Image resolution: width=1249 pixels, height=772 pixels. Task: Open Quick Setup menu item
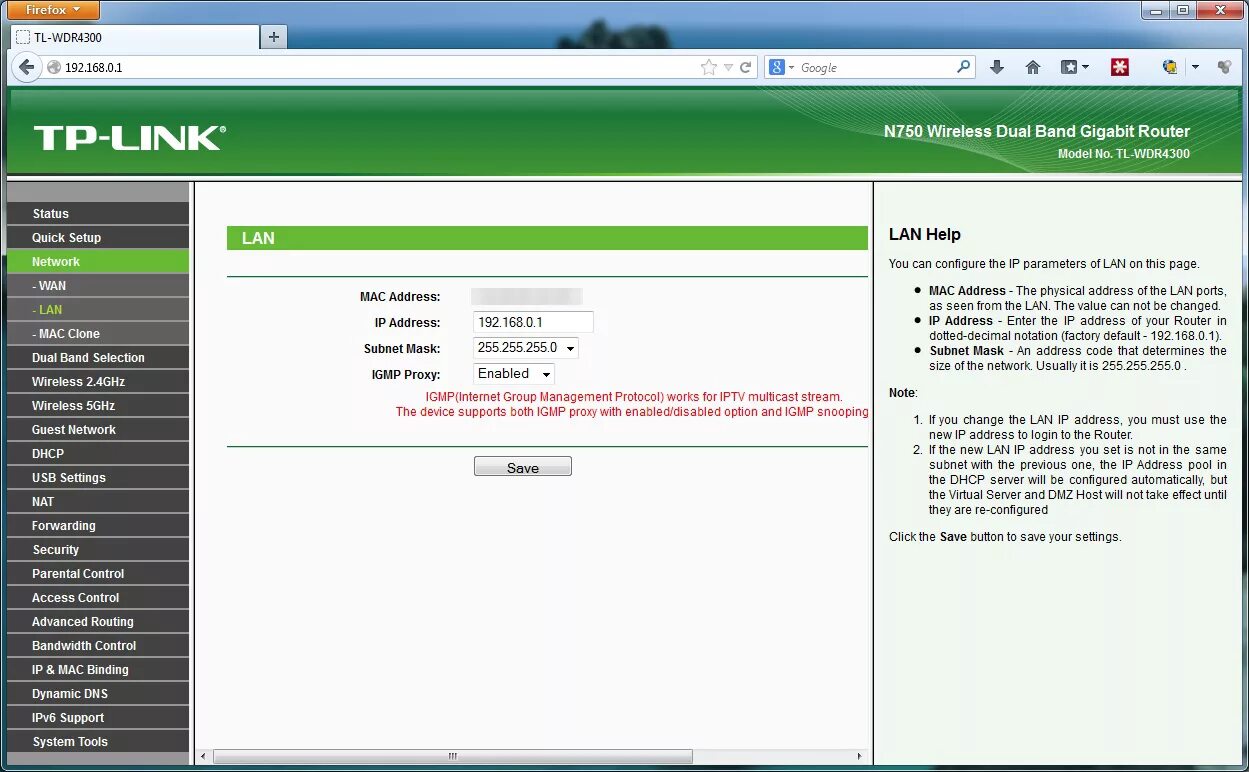(97, 238)
